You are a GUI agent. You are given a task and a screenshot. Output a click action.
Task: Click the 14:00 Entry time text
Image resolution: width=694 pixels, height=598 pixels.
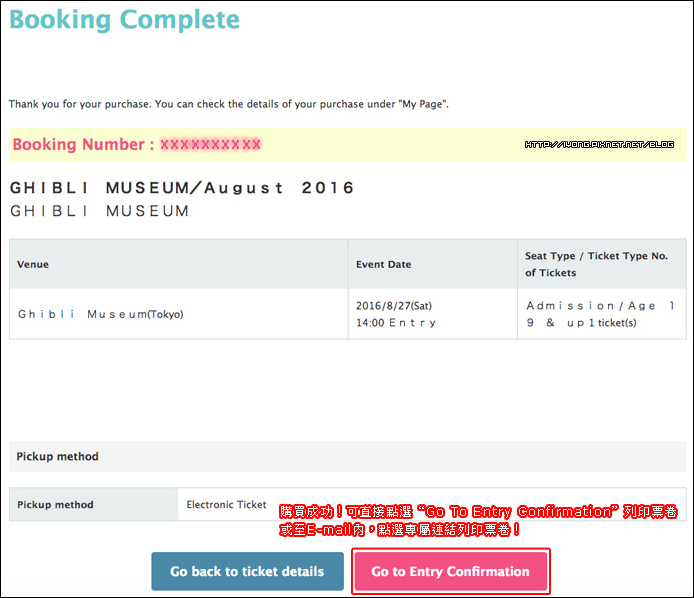[x=396, y=323]
